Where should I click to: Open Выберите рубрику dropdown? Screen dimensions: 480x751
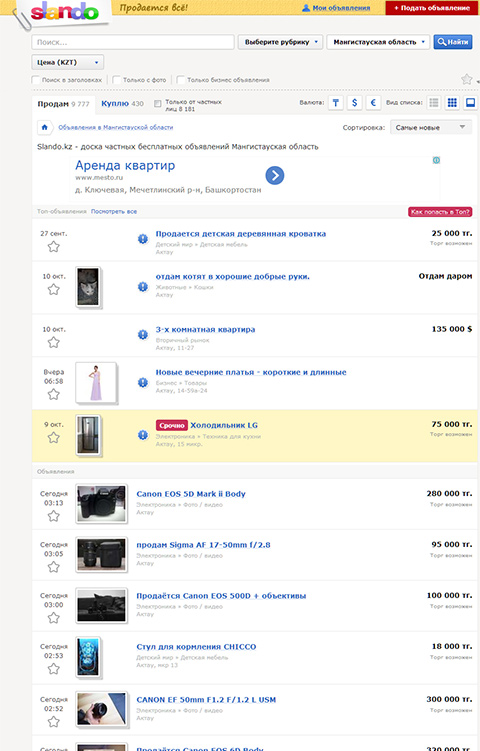pos(280,42)
